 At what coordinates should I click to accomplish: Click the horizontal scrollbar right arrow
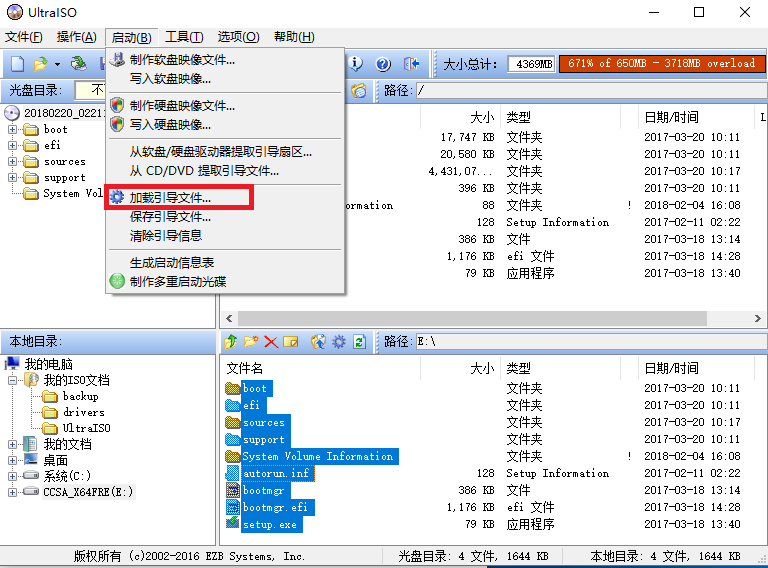pos(757,318)
